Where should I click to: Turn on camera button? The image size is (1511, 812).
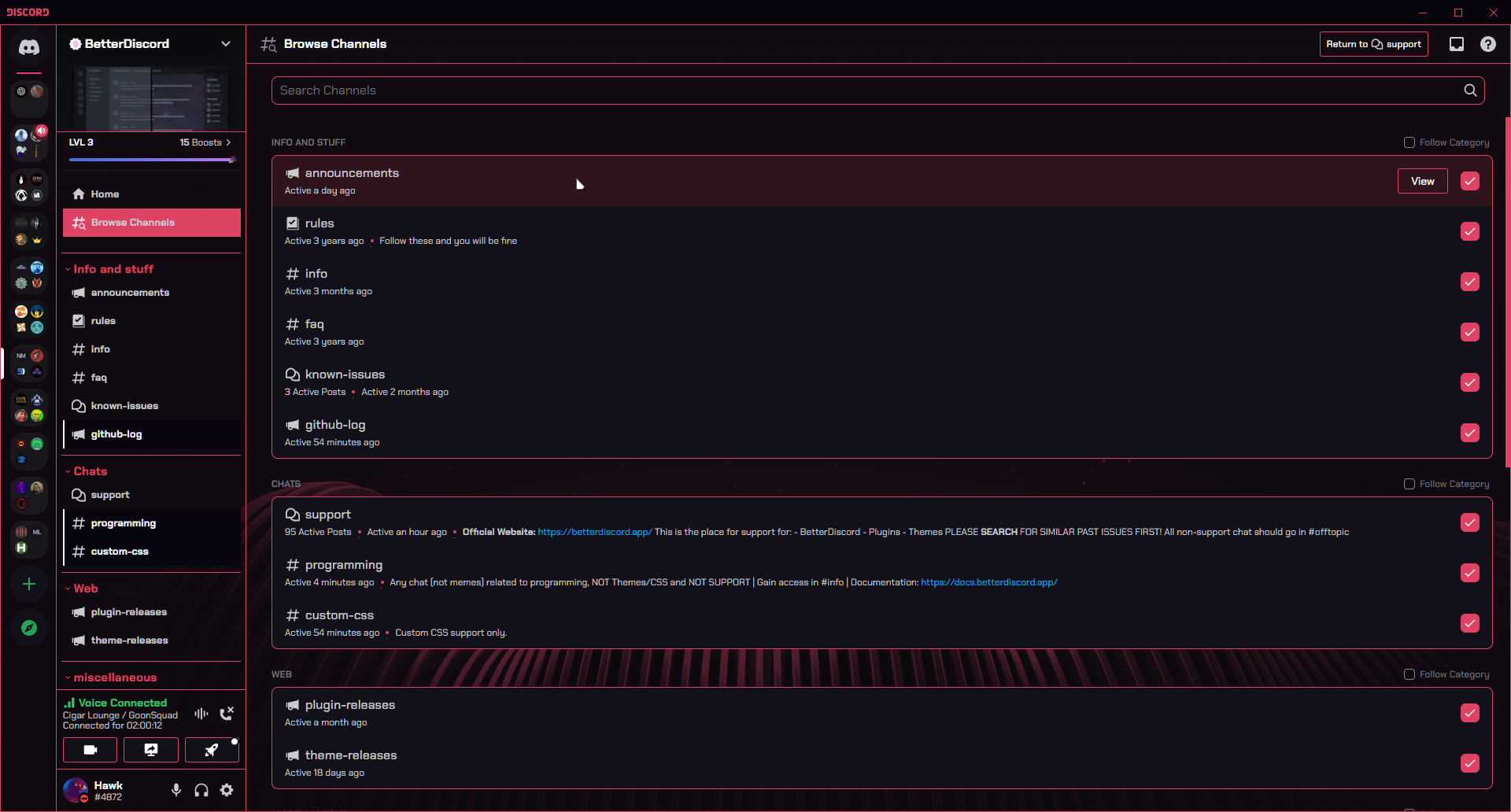[x=91, y=750]
